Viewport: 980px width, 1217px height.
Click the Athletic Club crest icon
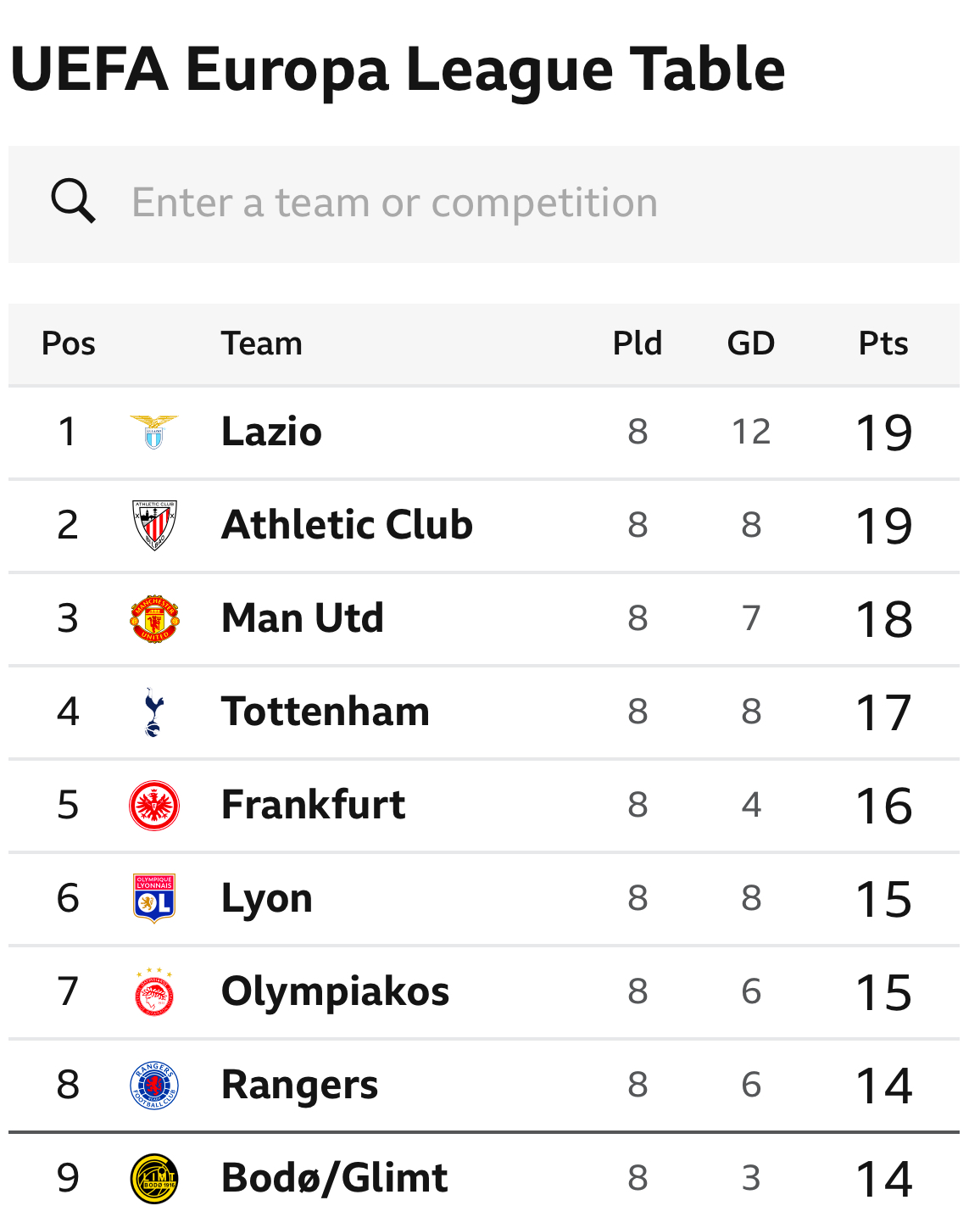click(154, 525)
